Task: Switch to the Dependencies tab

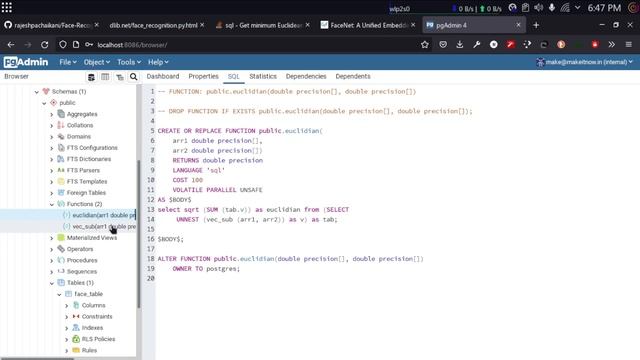Action: coord(306,76)
